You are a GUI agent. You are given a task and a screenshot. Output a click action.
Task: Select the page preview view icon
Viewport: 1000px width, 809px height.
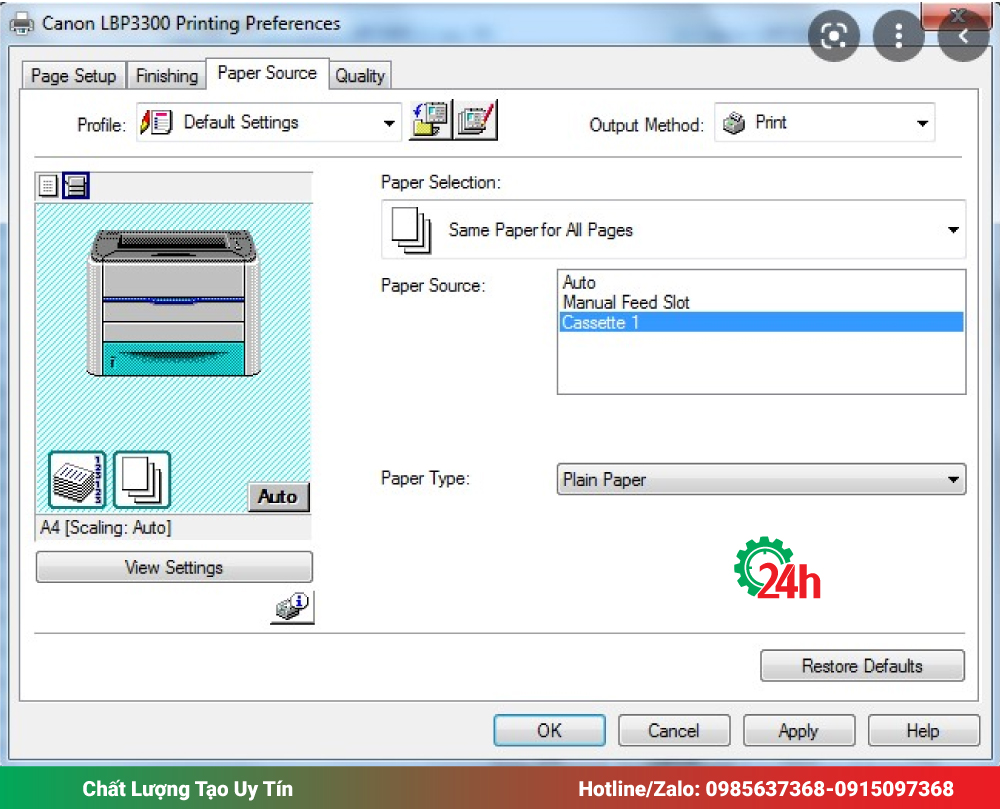(48, 186)
